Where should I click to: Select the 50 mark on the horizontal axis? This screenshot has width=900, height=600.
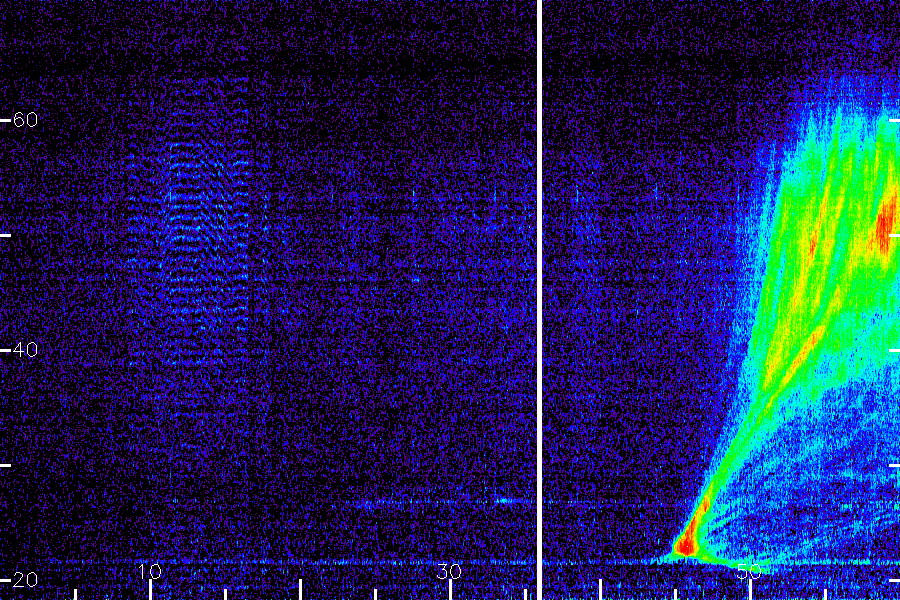(749, 571)
